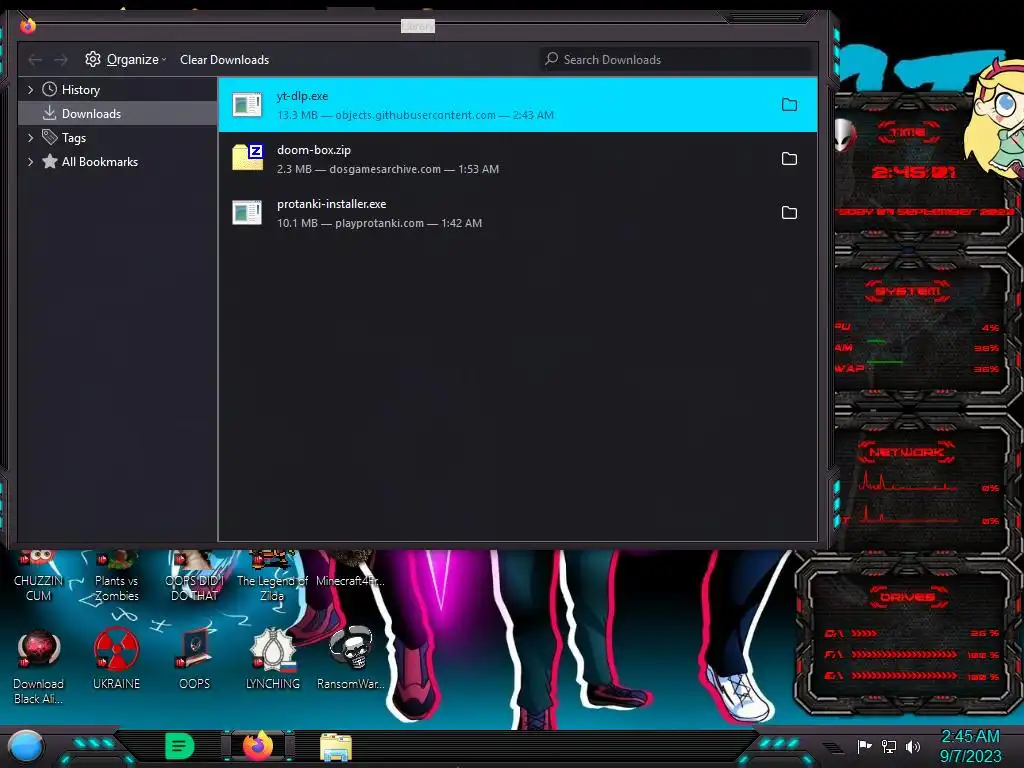Image resolution: width=1024 pixels, height=768 pixels.
Task: Click the alien head widget icon
Action: (844, 135)
